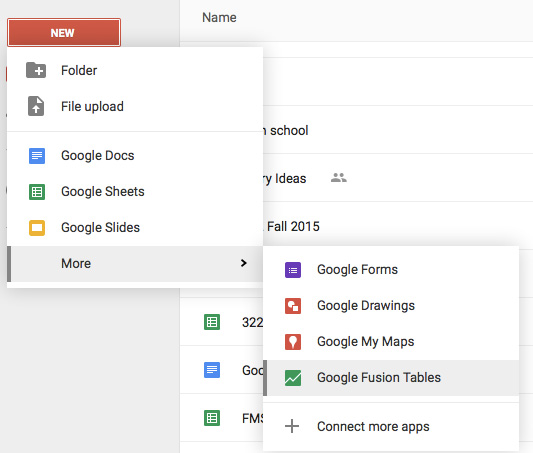Click the plus icon for connecting apps
The width and height of the screenshot is (533, 453).
(x=292, y=426)
